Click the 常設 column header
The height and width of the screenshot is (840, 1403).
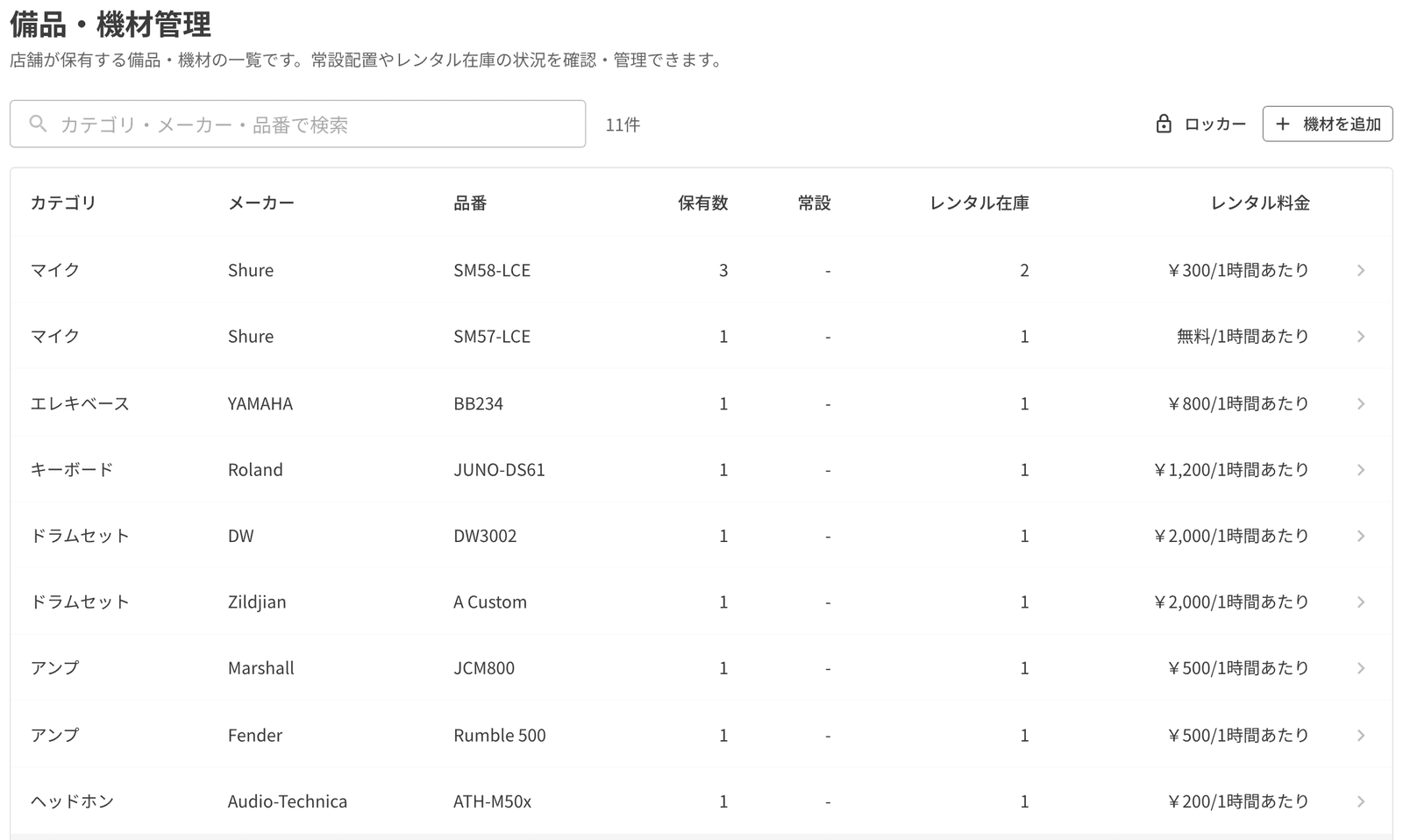(815, 203)
